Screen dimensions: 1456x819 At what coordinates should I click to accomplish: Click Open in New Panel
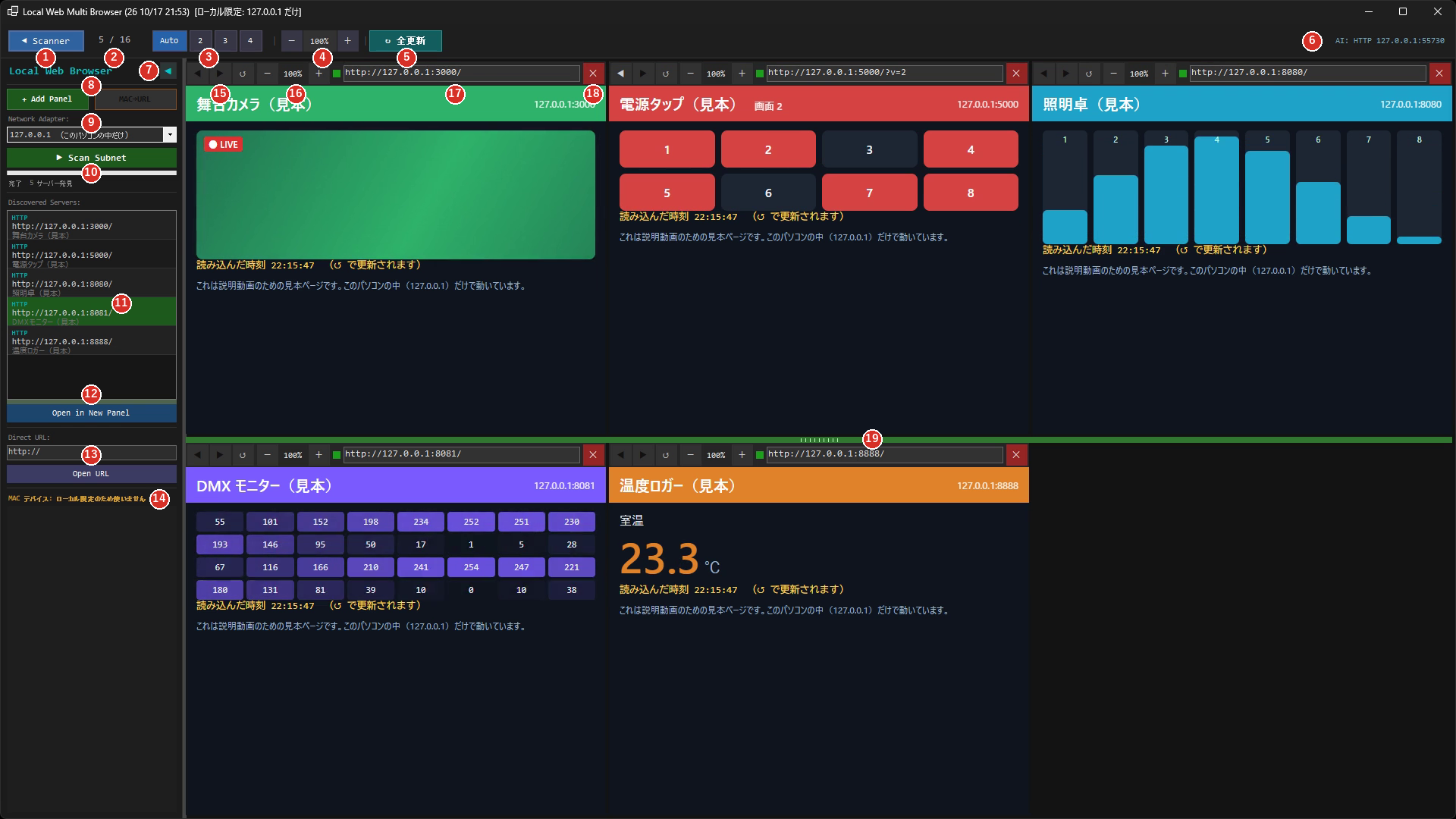pyautogui.click(x=92, y=413)
